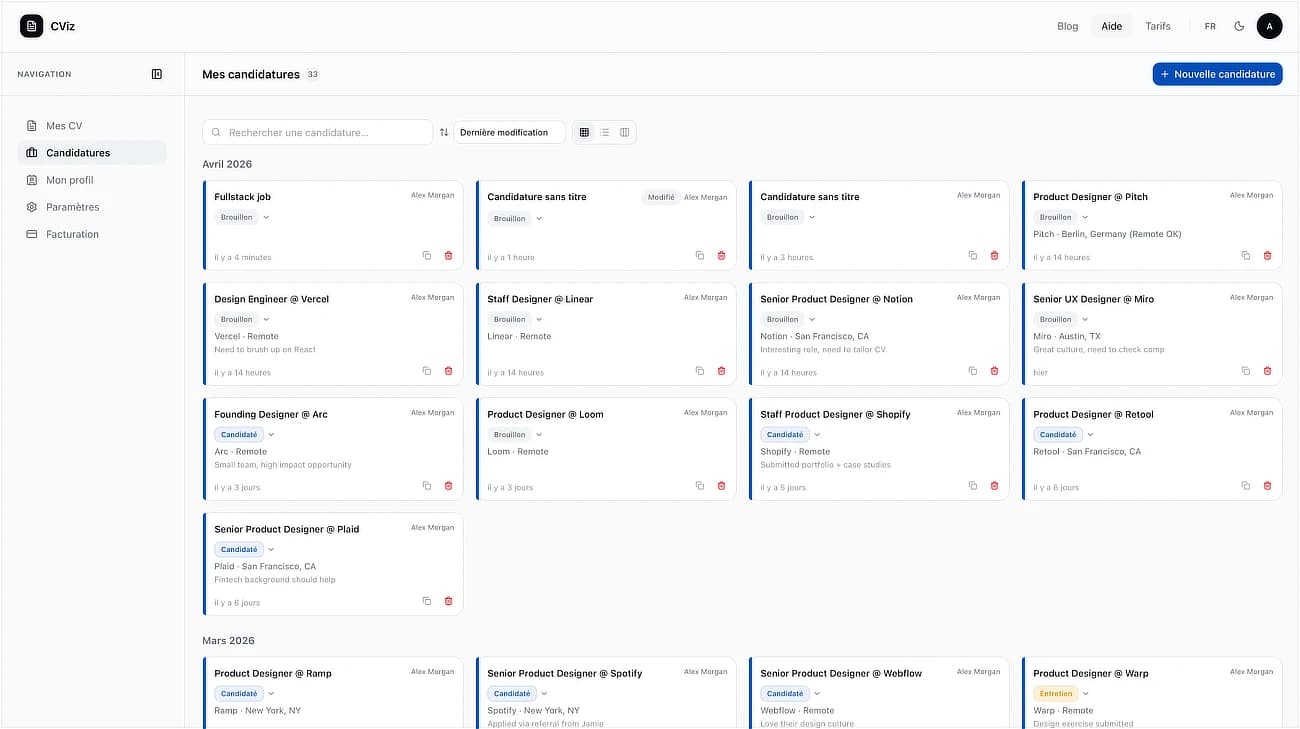Collapse the navigation sidebar panel icon

(157, 74)
